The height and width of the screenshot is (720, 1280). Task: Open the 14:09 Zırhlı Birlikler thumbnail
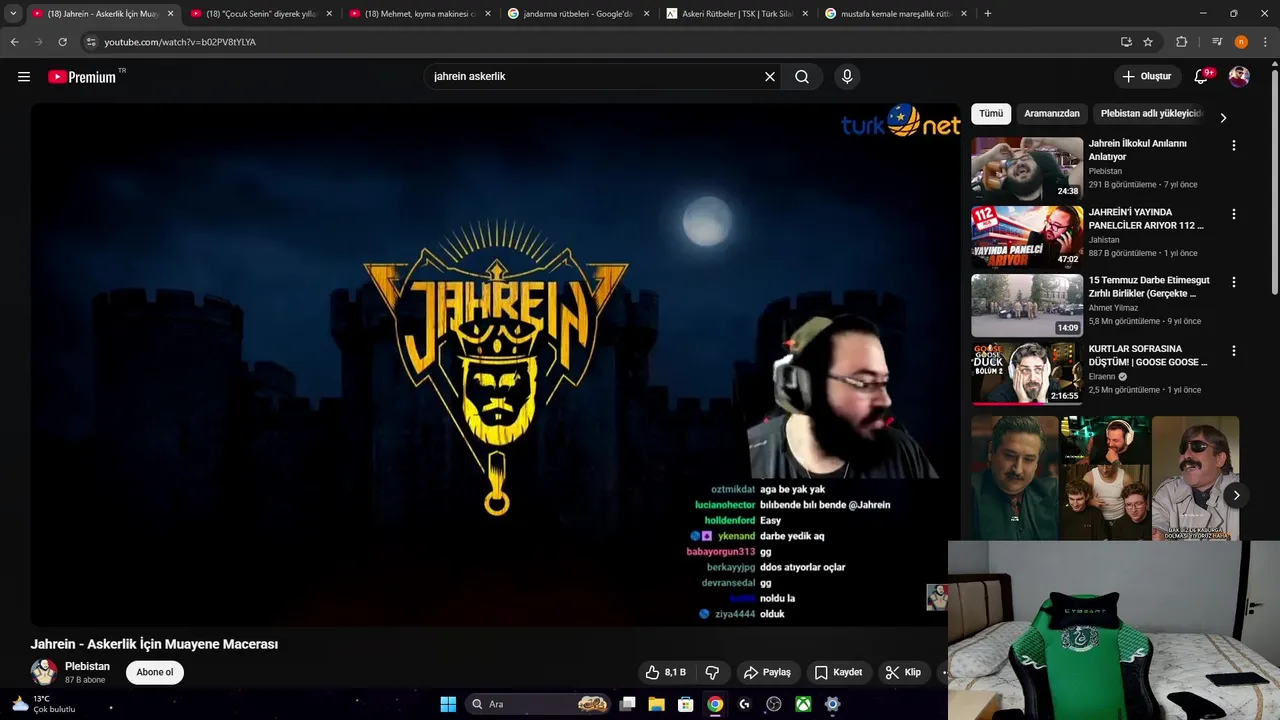(1027, 306)
